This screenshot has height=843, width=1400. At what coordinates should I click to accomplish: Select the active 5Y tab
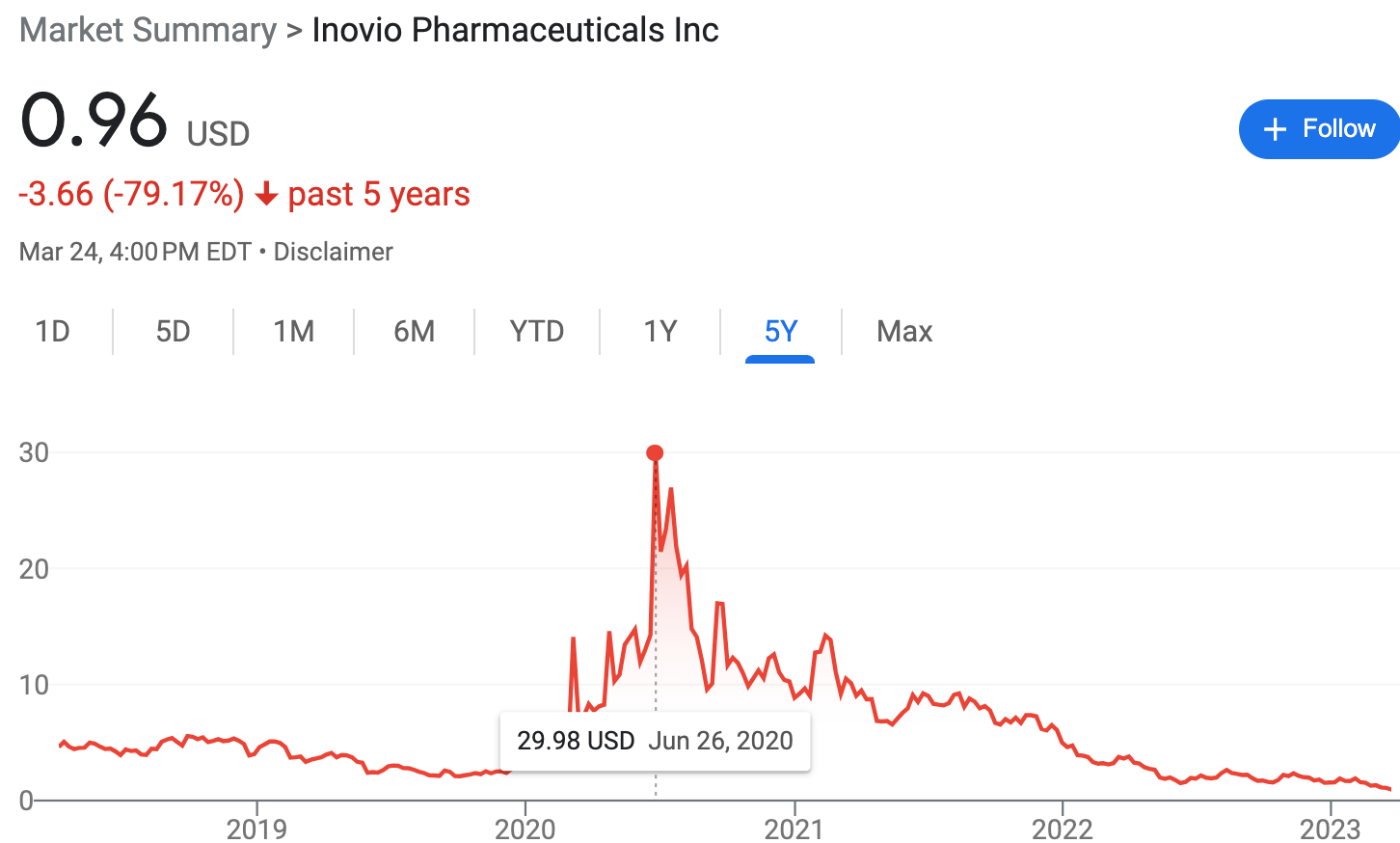tap(781, 332)
